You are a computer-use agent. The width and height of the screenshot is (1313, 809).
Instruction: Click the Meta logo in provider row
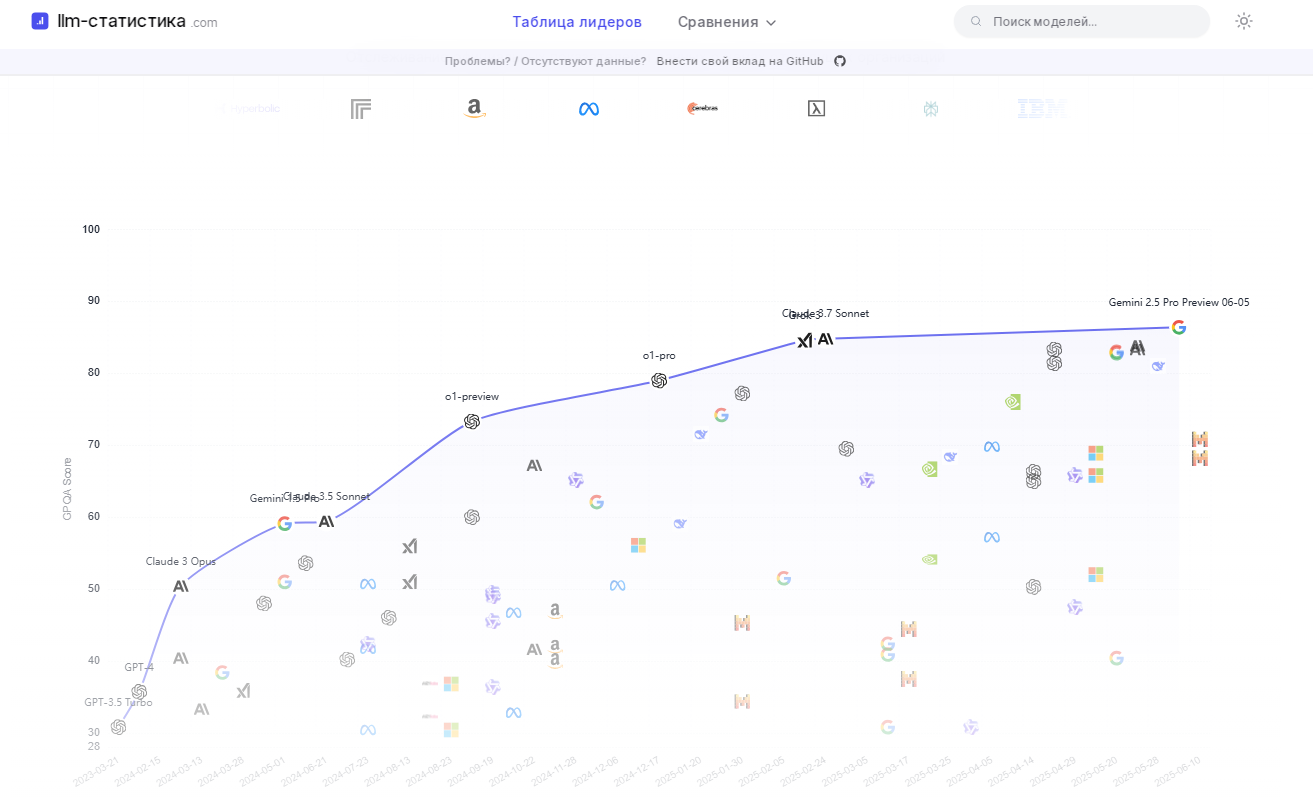(589, 109)
